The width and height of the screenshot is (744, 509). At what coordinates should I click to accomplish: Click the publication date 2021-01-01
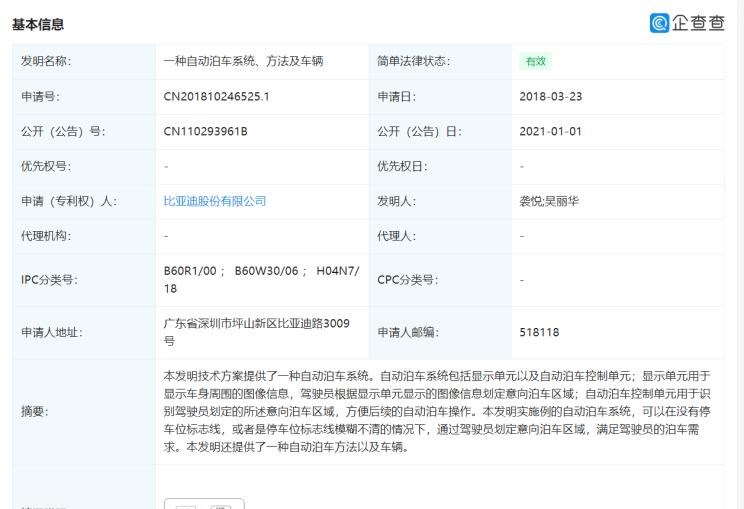pos(550,131)
